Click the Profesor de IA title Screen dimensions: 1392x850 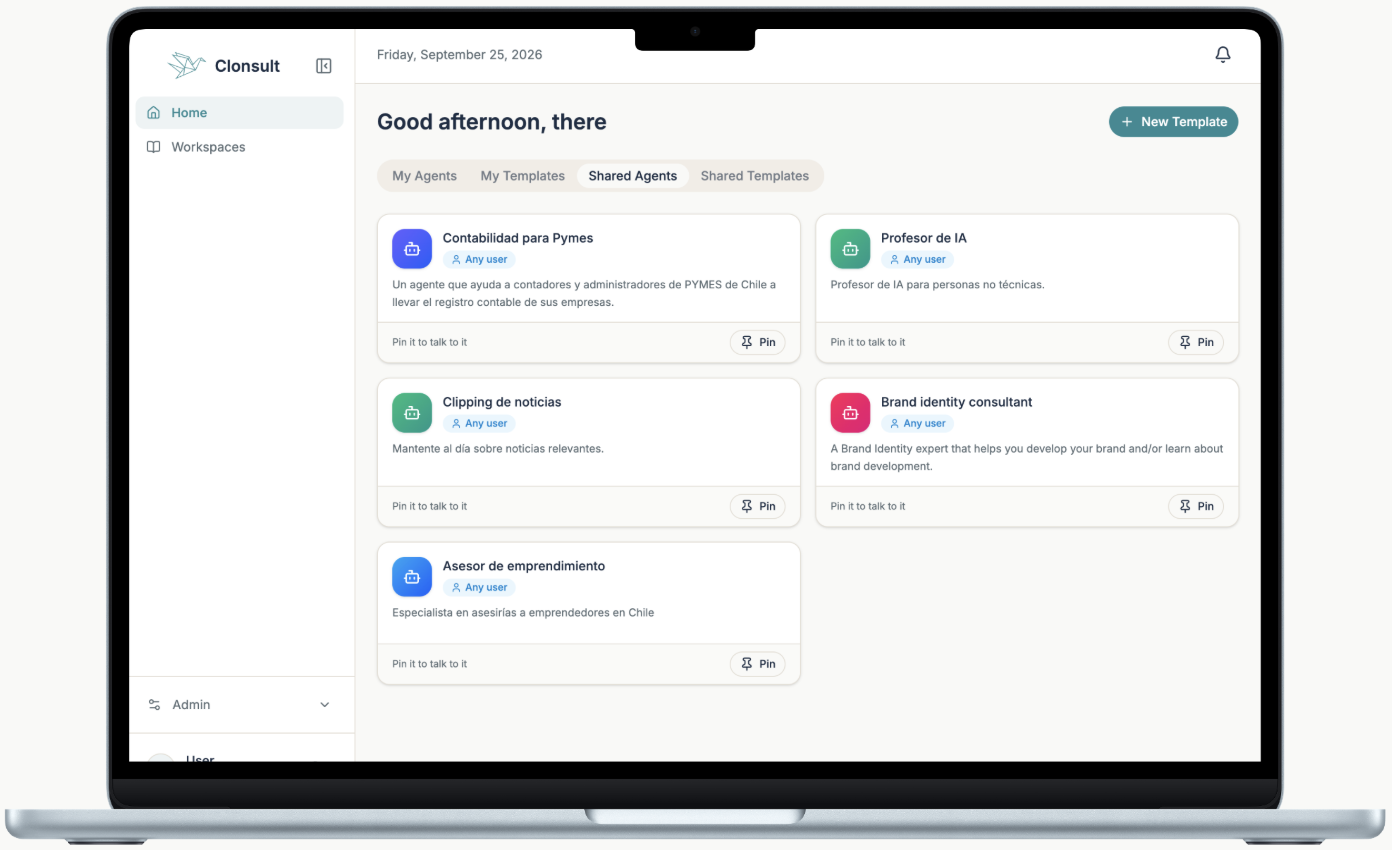[924, 238]
